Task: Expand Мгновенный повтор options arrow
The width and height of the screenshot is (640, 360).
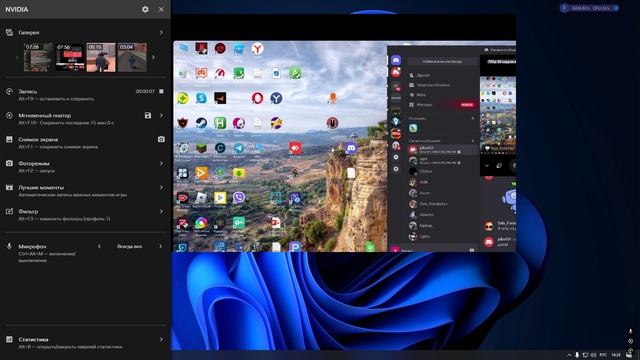Action: [x=161, y=116]
